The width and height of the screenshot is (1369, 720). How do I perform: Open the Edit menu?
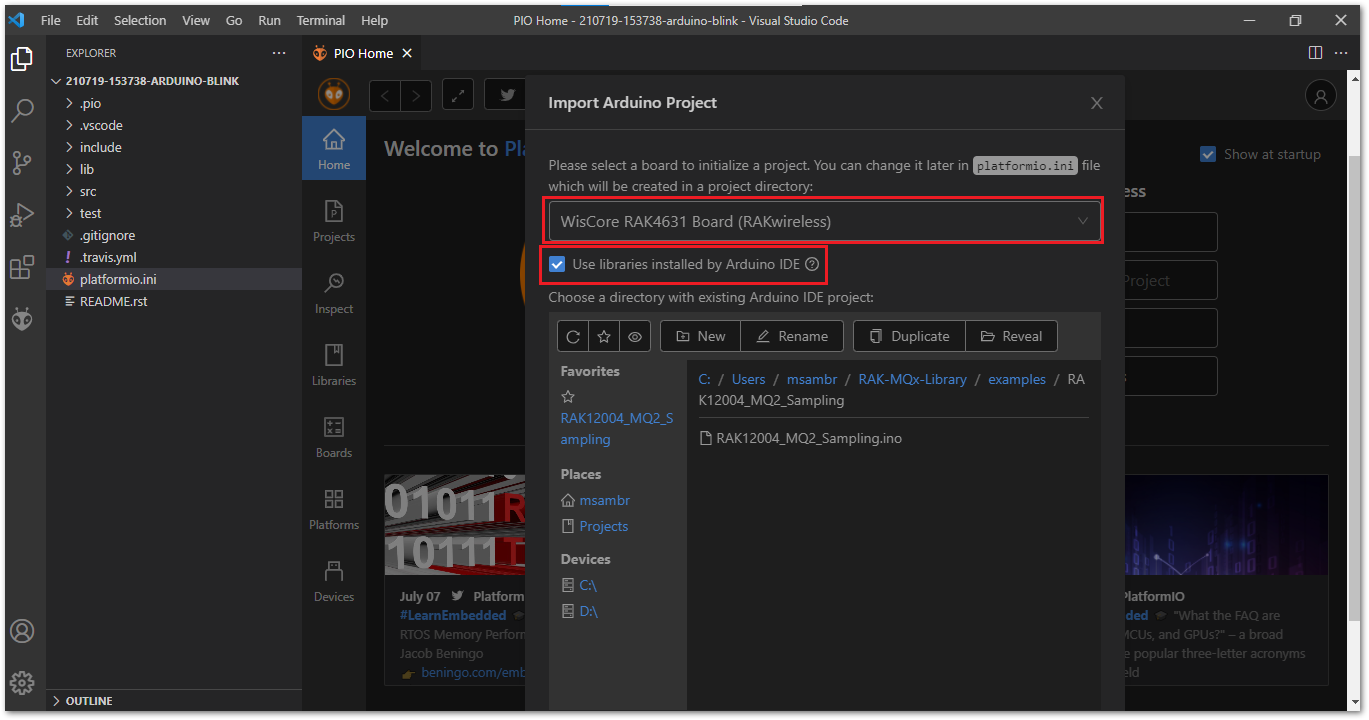(87, 20)
